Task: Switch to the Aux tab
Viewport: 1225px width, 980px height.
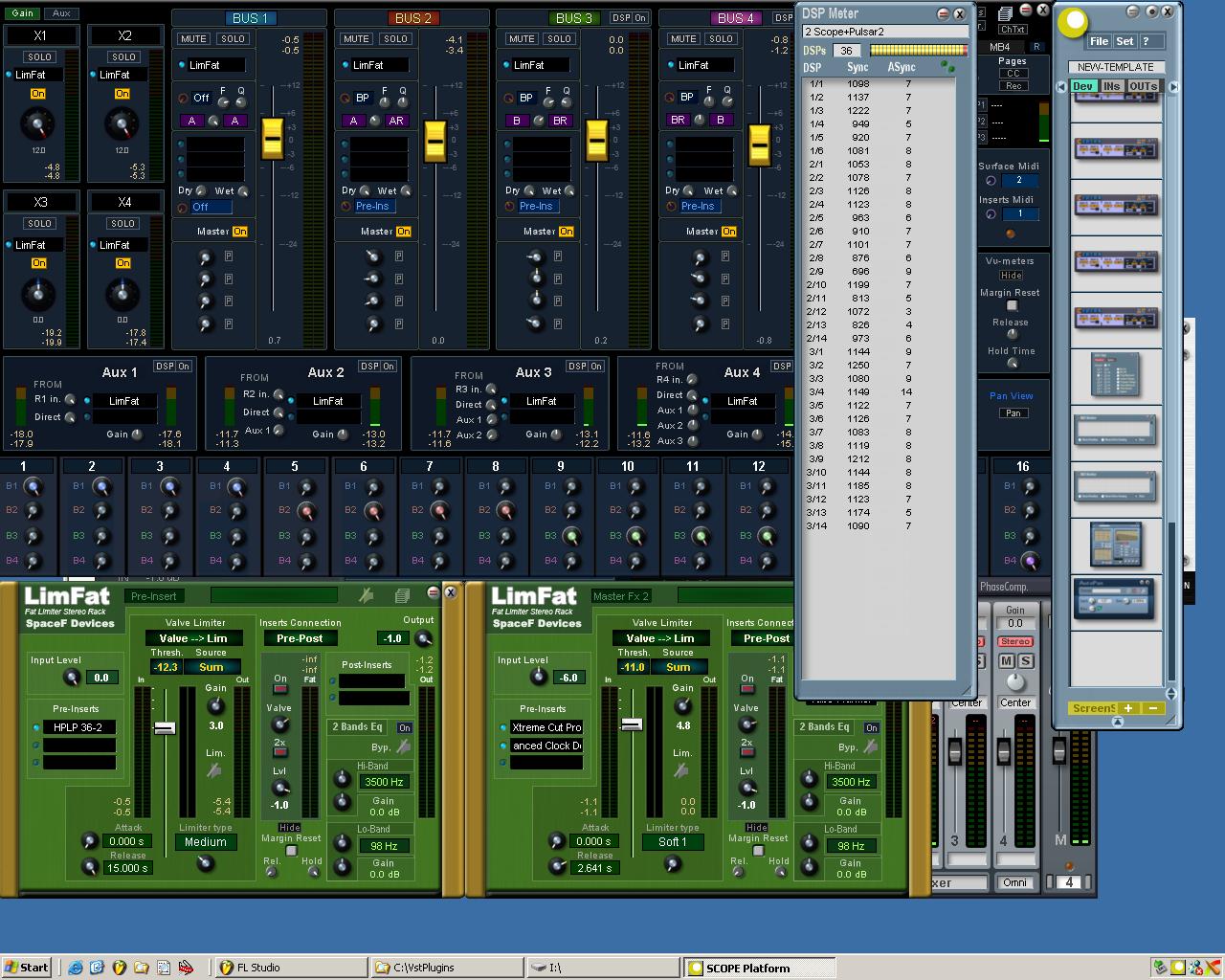Action: click(61, 13)
